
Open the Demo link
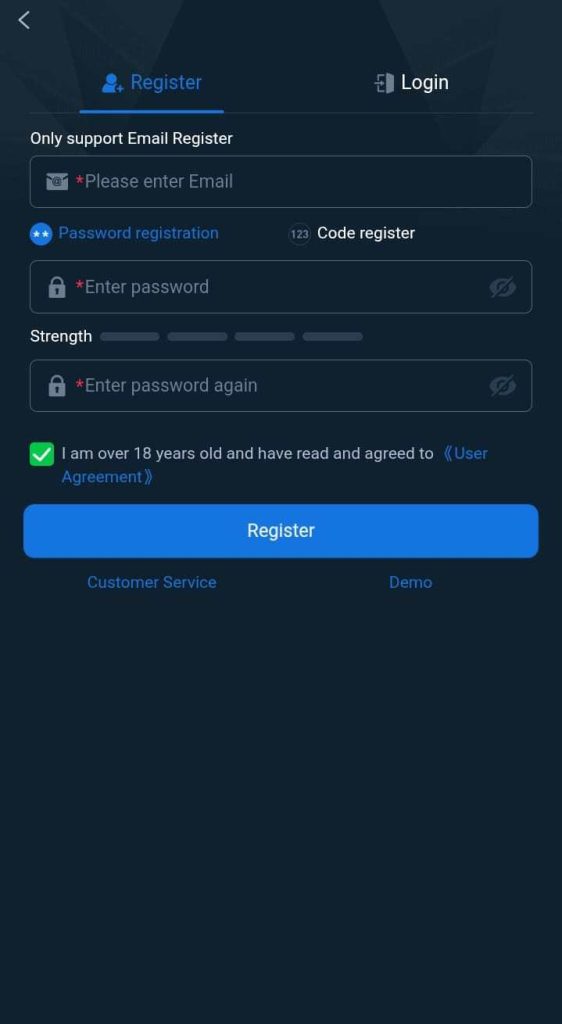pyautogui.click(x=411, y=583)
